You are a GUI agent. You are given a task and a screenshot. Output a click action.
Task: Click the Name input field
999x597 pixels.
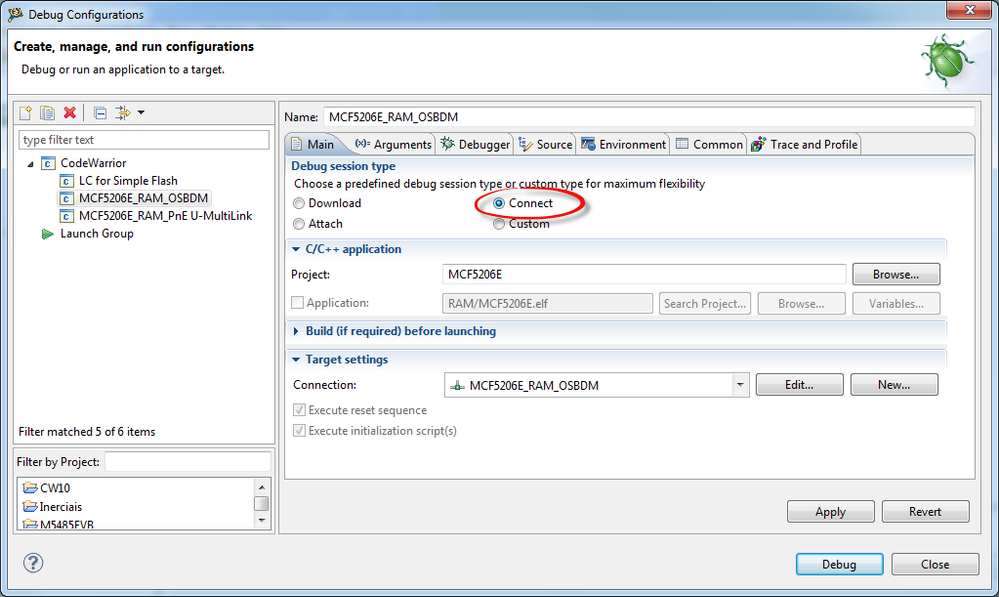[649, 117]
